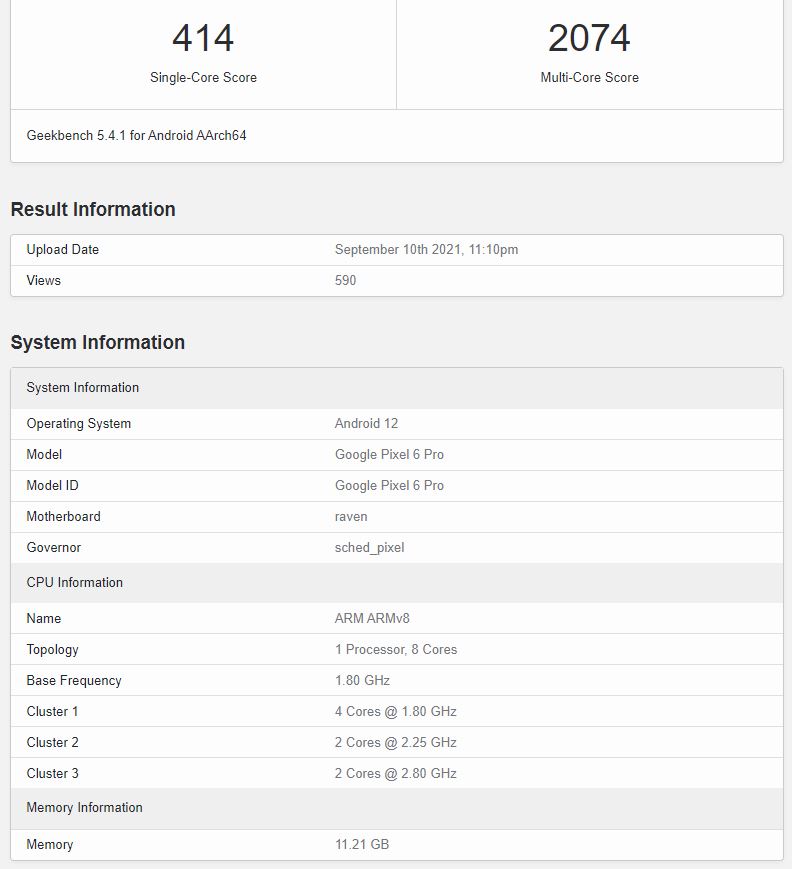Image resolution: width=792 pixels, height=869 pixels.
Task: Click the 414 single-core score number
Action: coord(203,38)
